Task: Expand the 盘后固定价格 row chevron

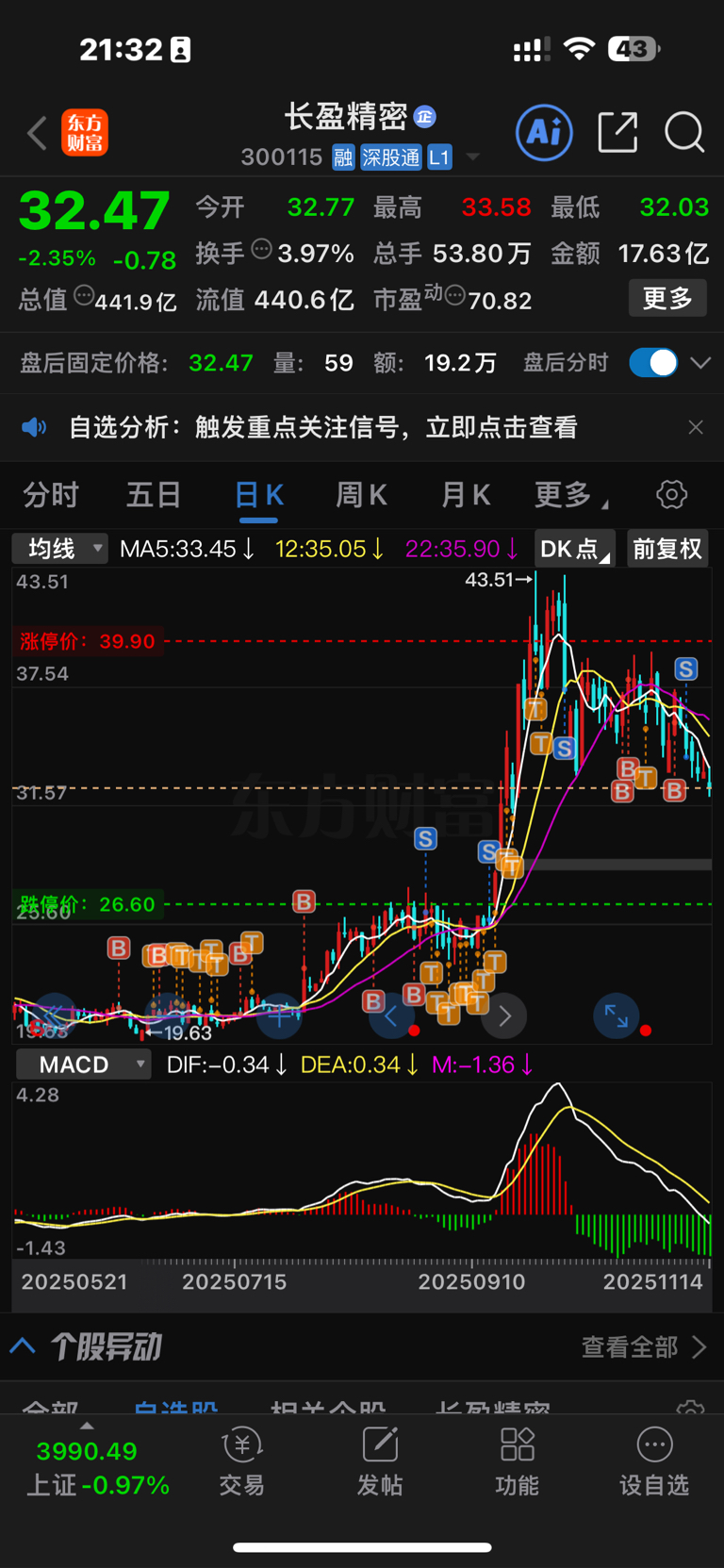Action: pos(700,363)
